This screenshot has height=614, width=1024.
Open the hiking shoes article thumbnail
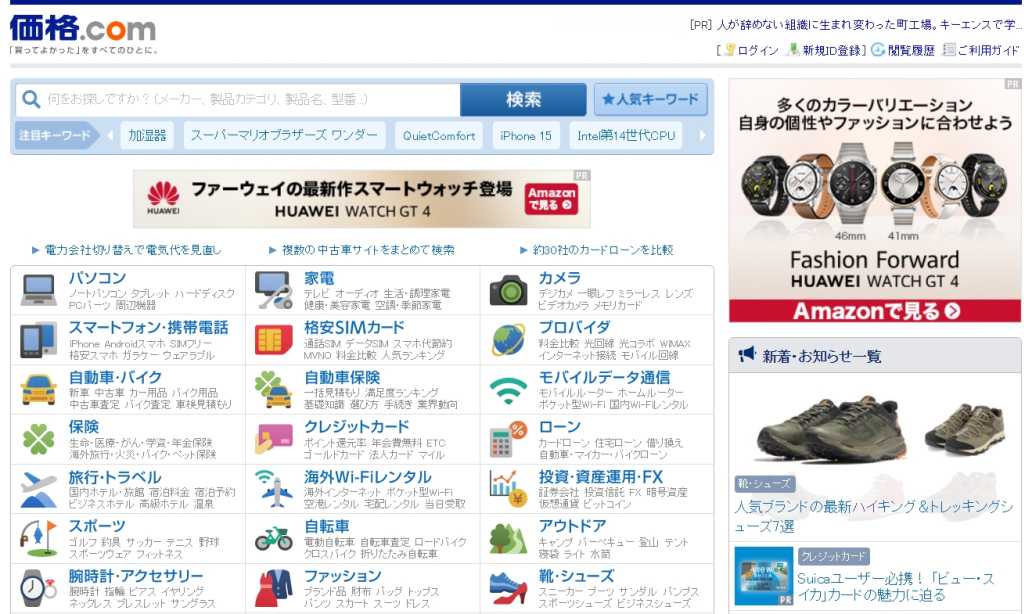(875, 425)
